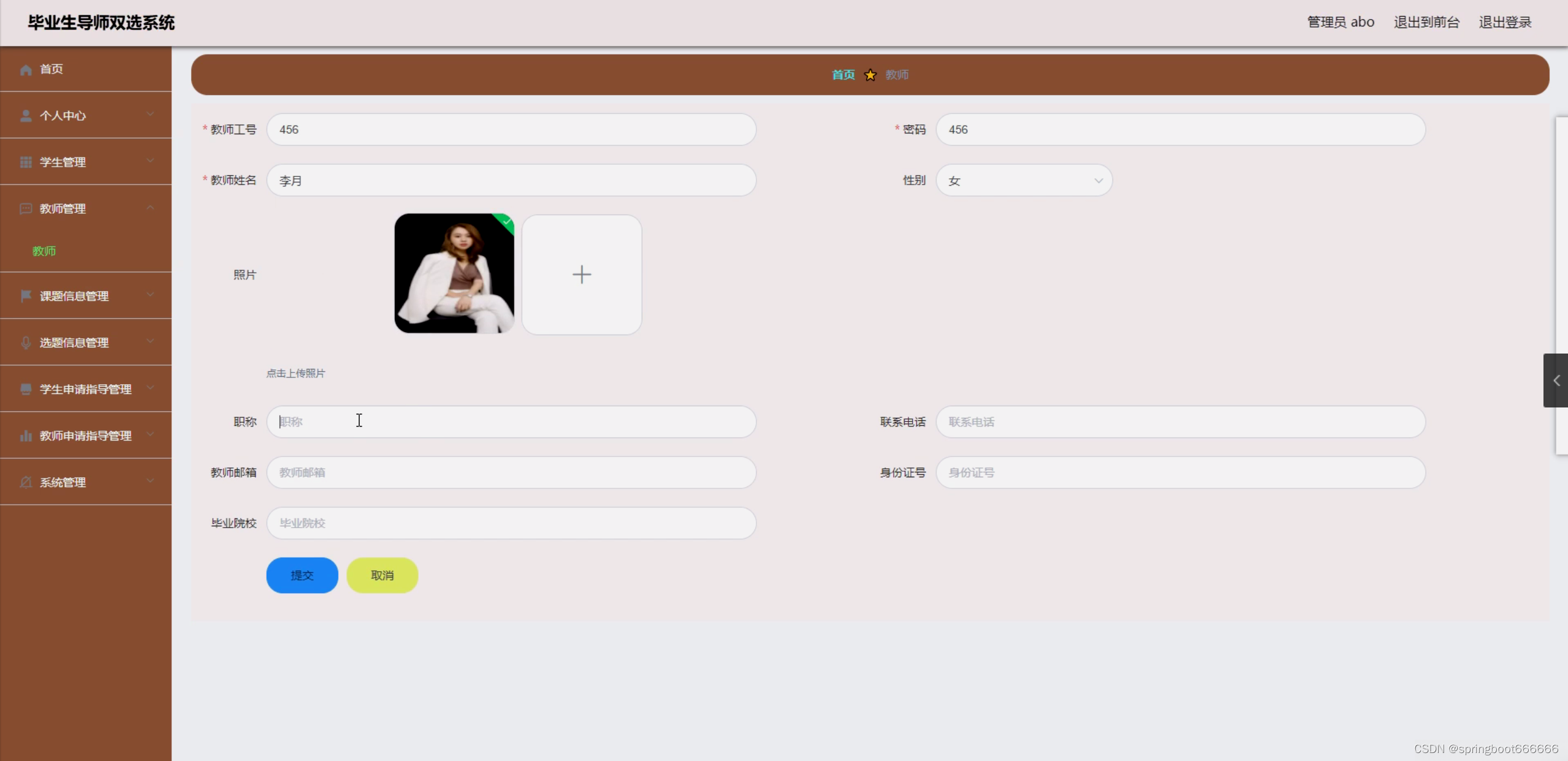The width and height of the screenshot is (1568, 761).
Task: Collapse the 教师管理 menu chevron
Action: pos(150,208)
